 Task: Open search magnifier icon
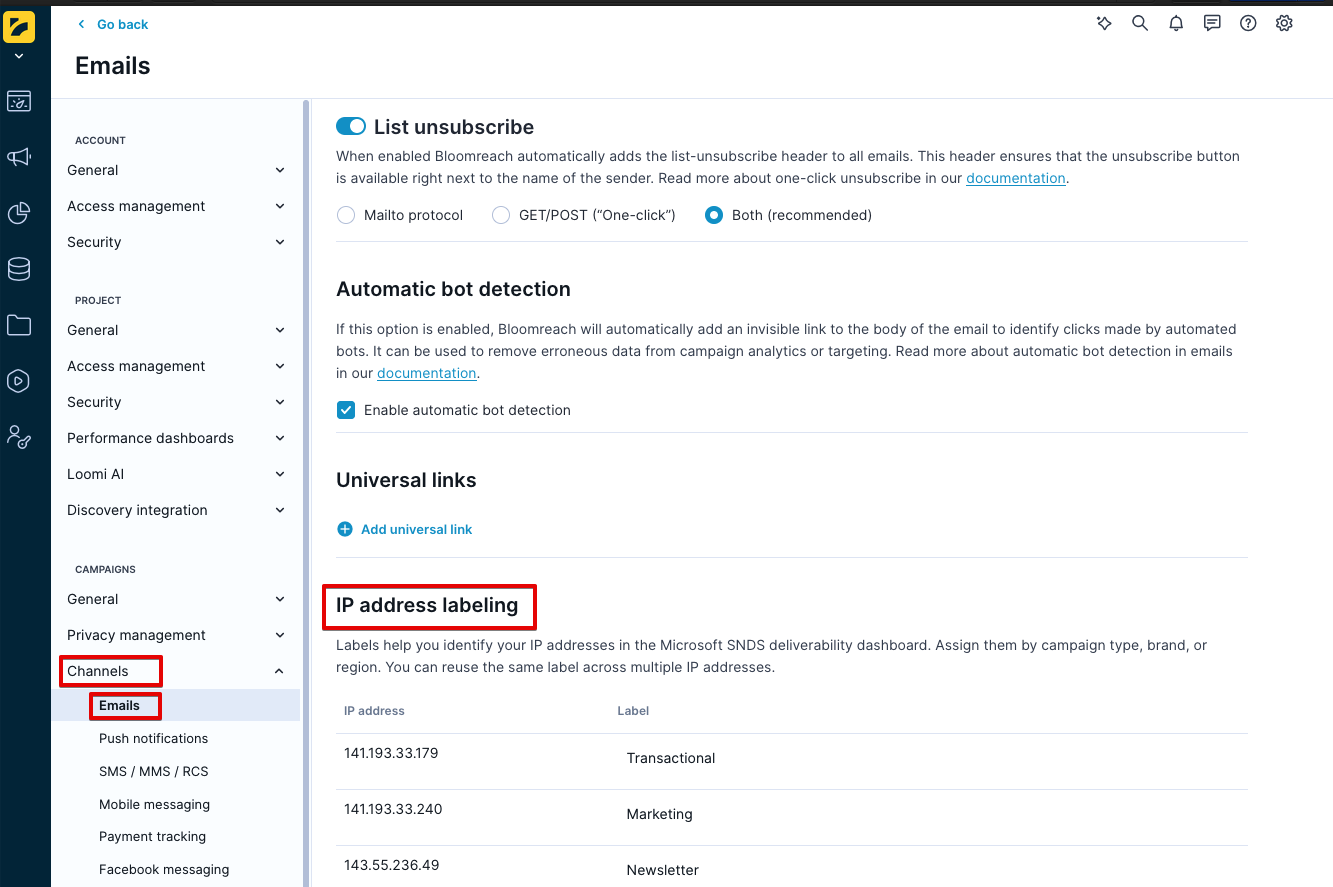click(1140, 23)
